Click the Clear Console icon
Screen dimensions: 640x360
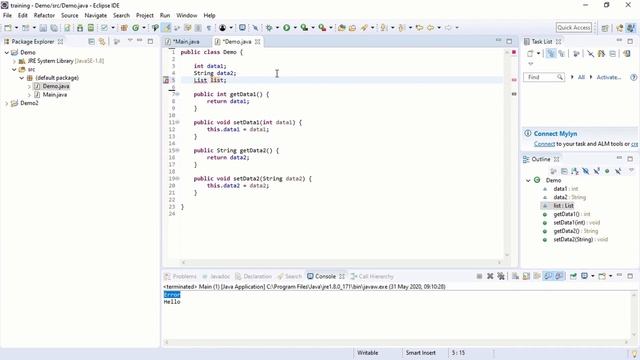[x=516, y=276]
